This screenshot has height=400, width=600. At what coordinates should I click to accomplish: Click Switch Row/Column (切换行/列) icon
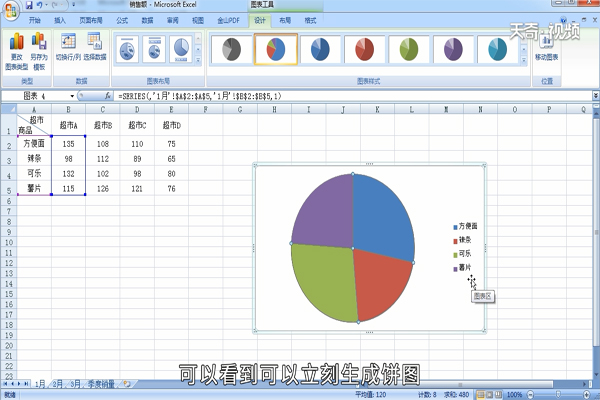68,47
